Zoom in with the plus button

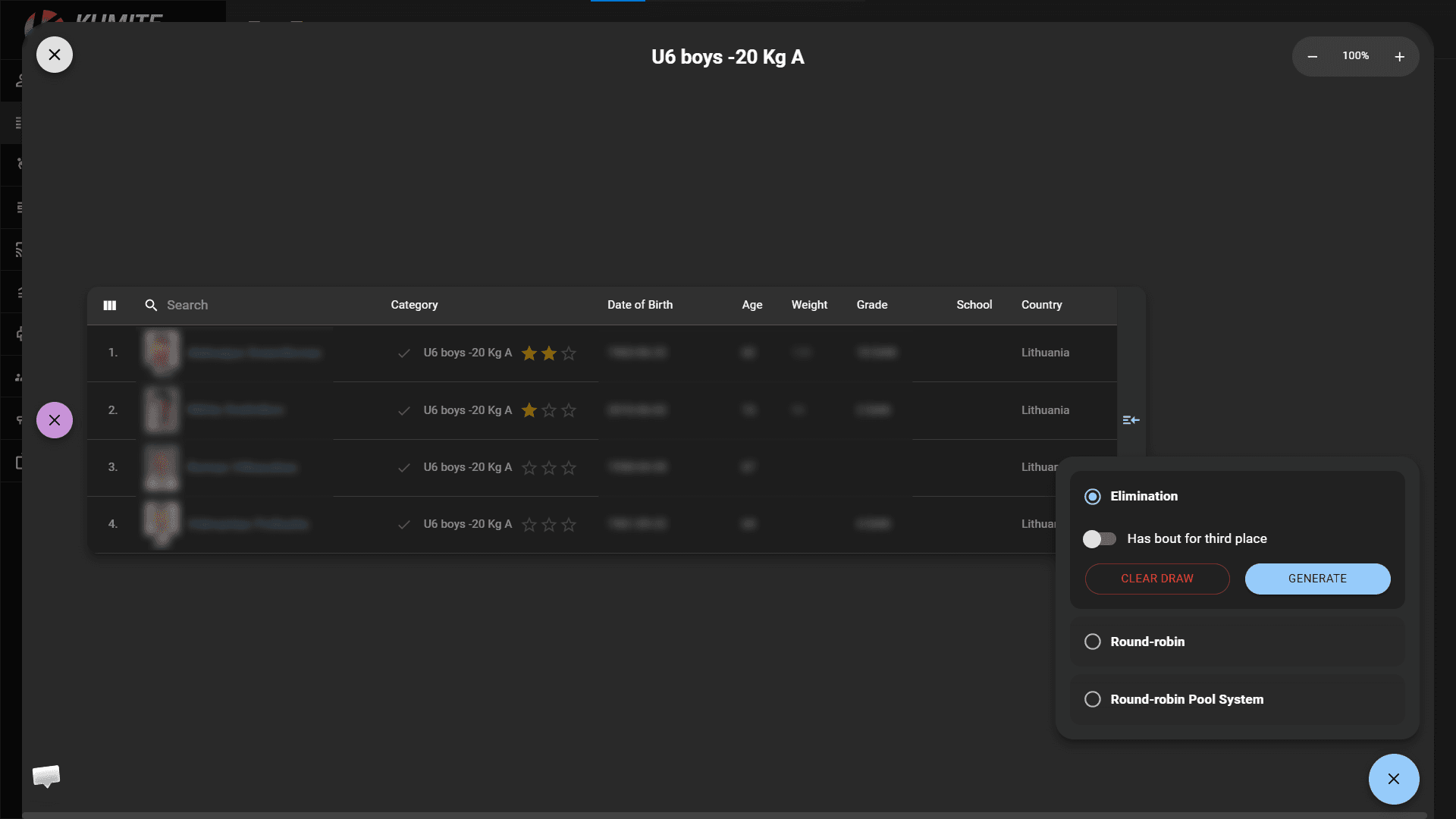[x=1399, y=57]
